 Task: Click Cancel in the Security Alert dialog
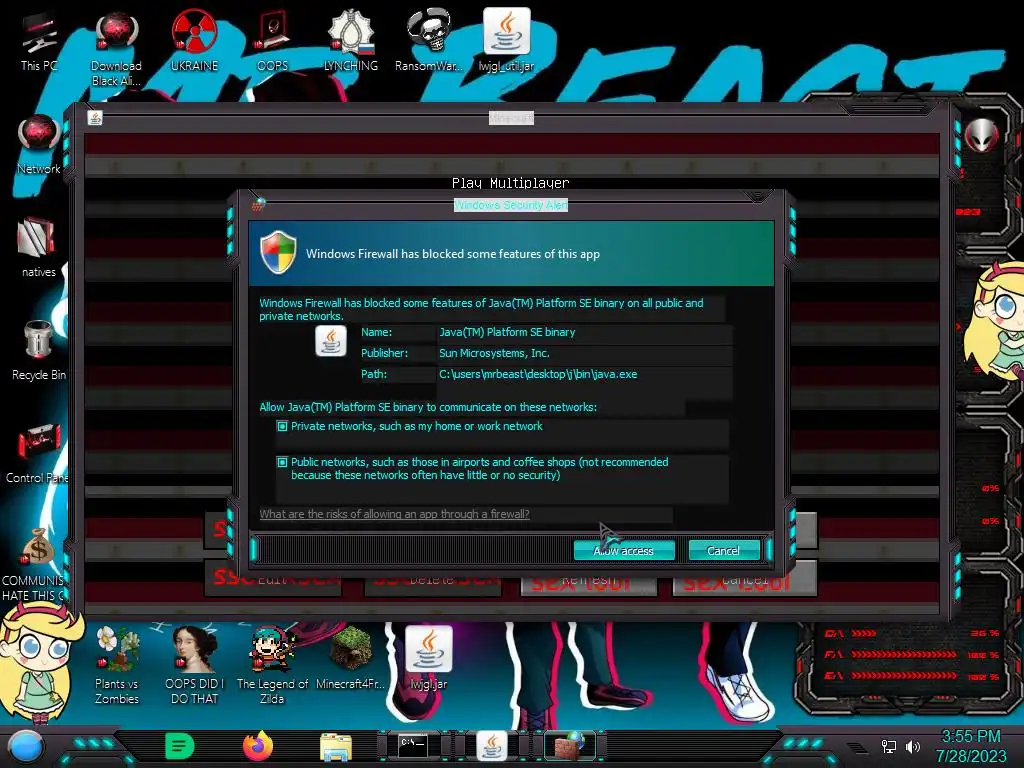click(724, 551)
